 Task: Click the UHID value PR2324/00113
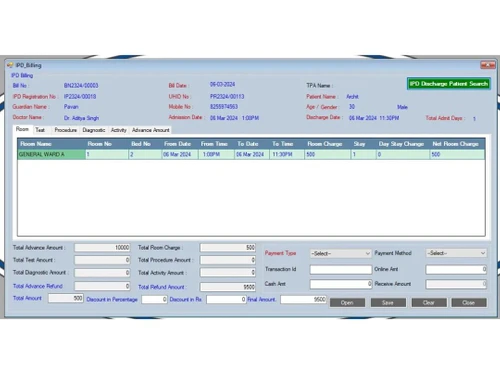pos(227,97)
